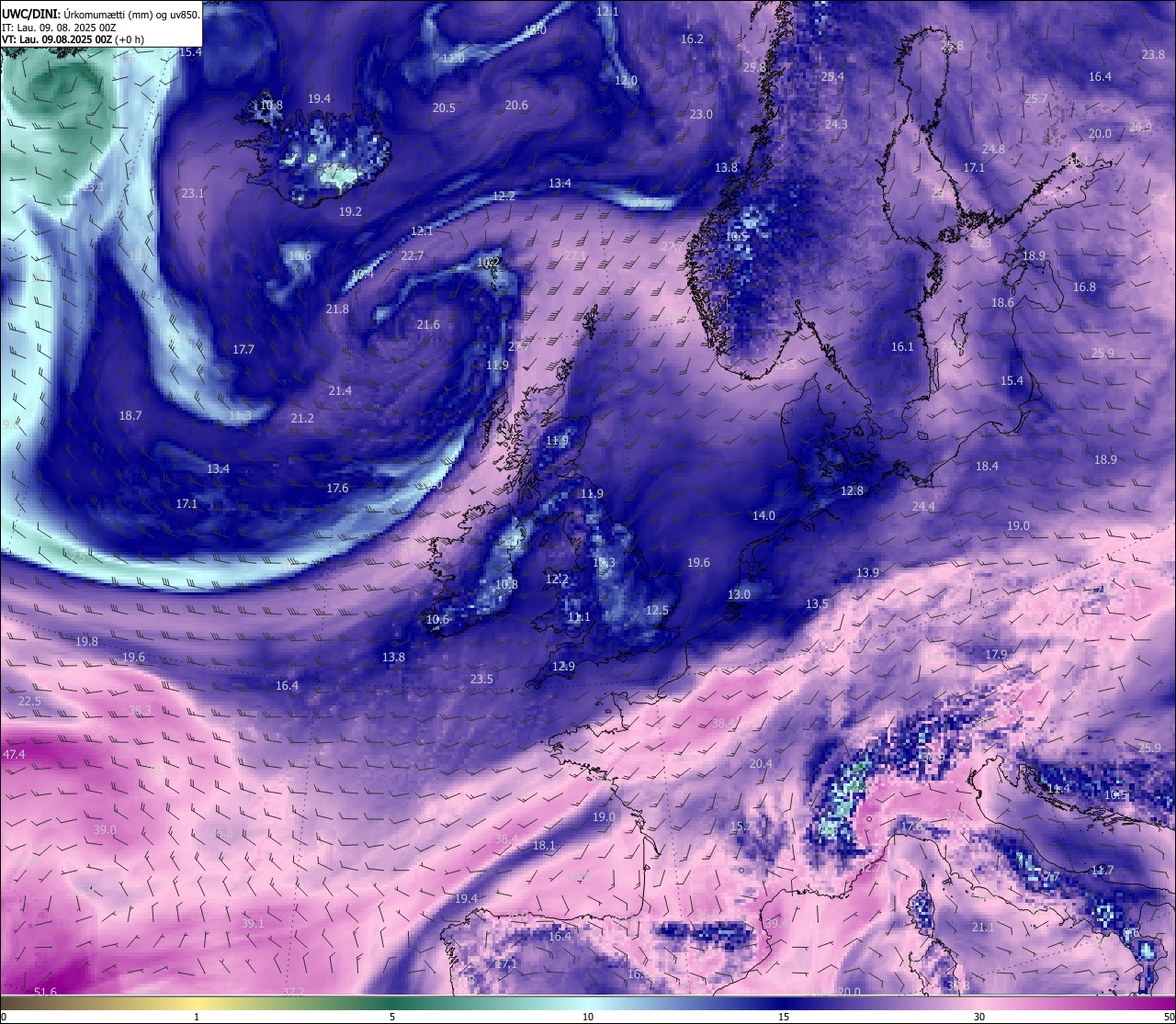Screen dimensions: 1176x1024
Task: Click the IT: Lau. 09. 08. 2025 00Z line
Action: pyautogui.click(x=59, y=28)
